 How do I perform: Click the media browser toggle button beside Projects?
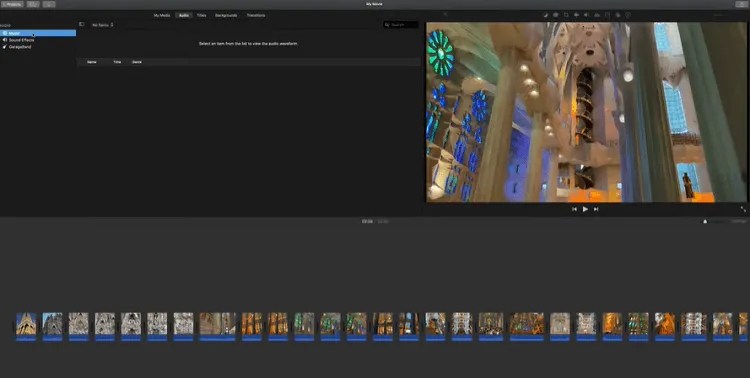coord(33,4)
